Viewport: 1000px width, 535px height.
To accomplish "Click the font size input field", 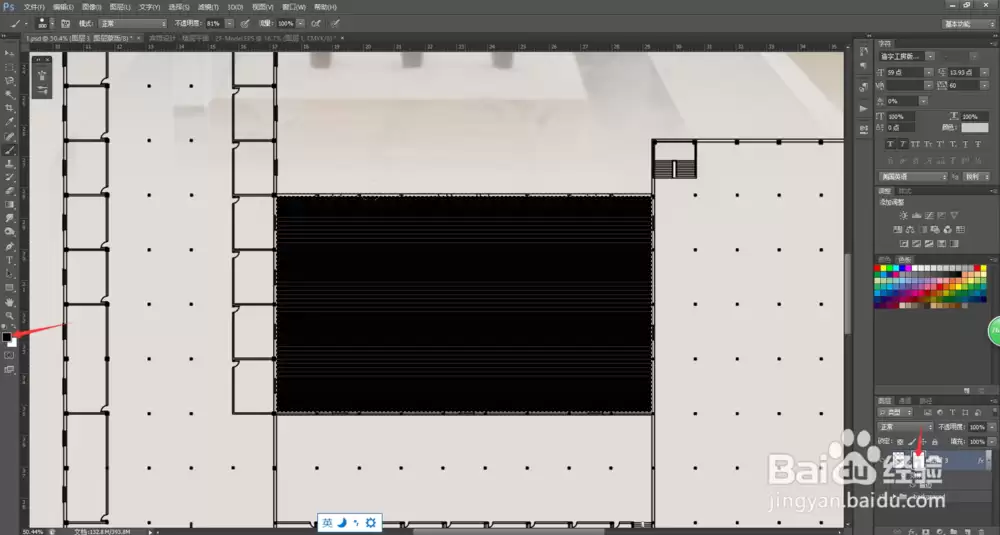I will (x=906, y=73).
